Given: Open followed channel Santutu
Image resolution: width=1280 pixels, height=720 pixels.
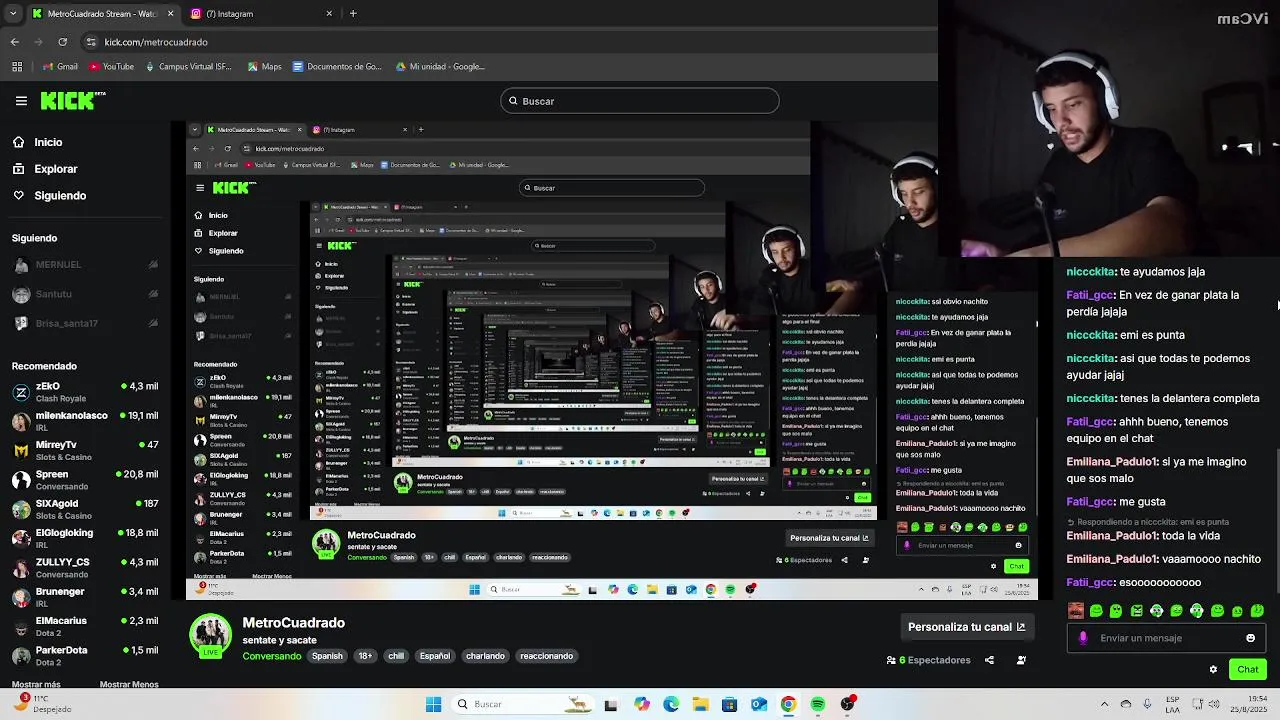Looking at the screenshot, I should coord(85,294).
